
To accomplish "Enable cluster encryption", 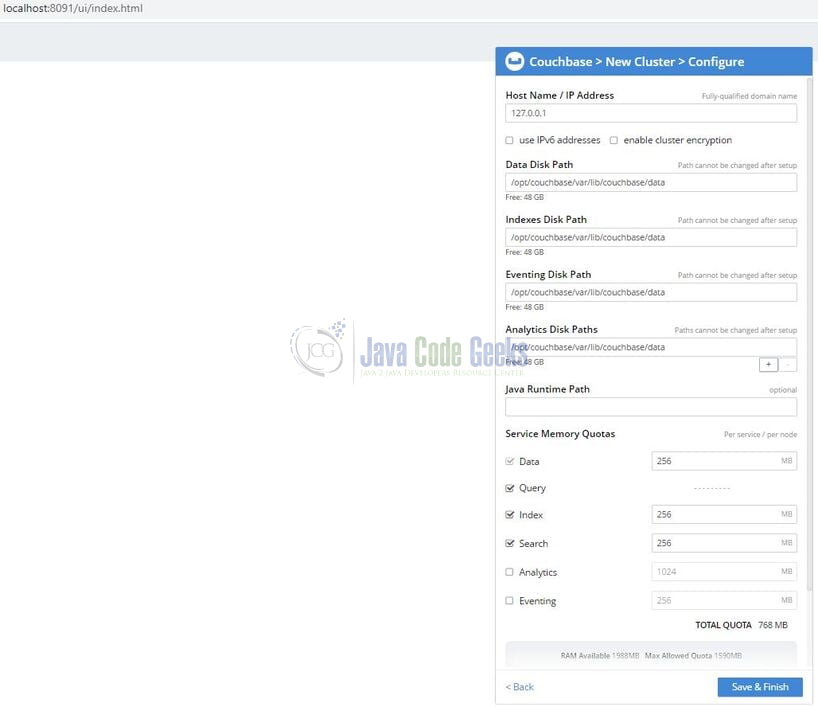I will (613, 140).
